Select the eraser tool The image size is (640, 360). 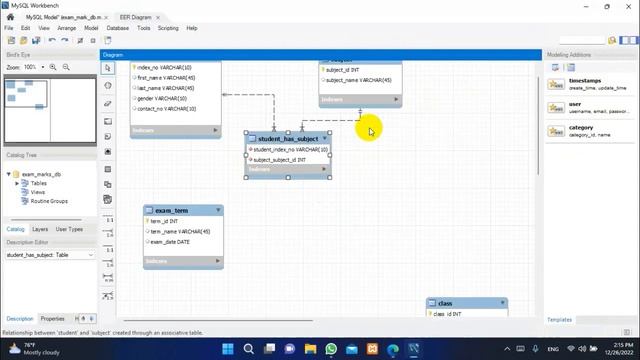(108, 104)
